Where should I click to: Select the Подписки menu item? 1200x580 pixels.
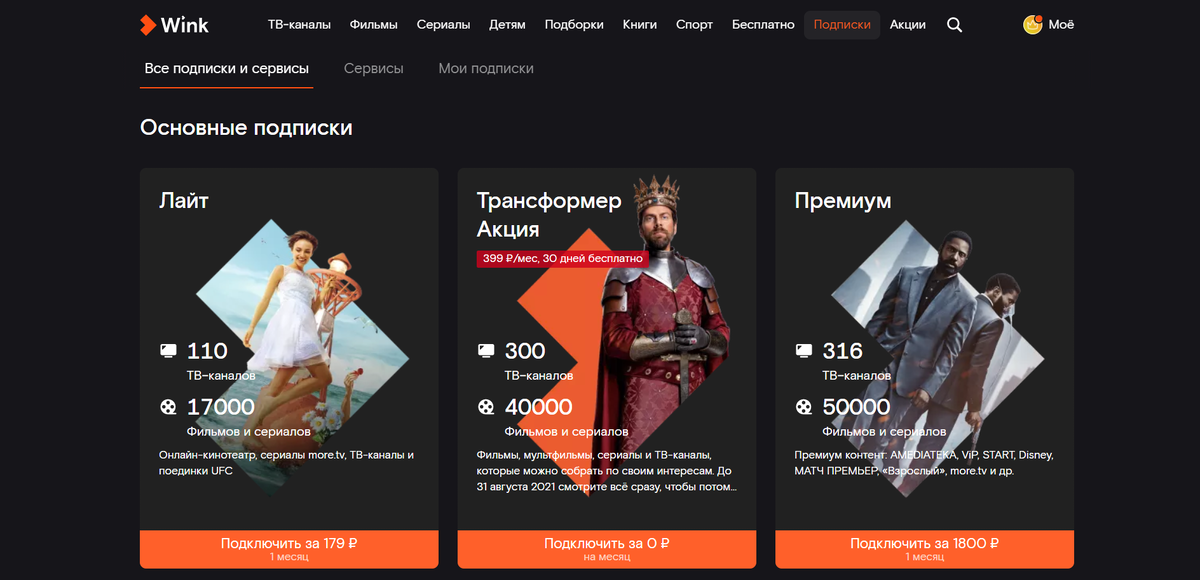pos(842,25)
